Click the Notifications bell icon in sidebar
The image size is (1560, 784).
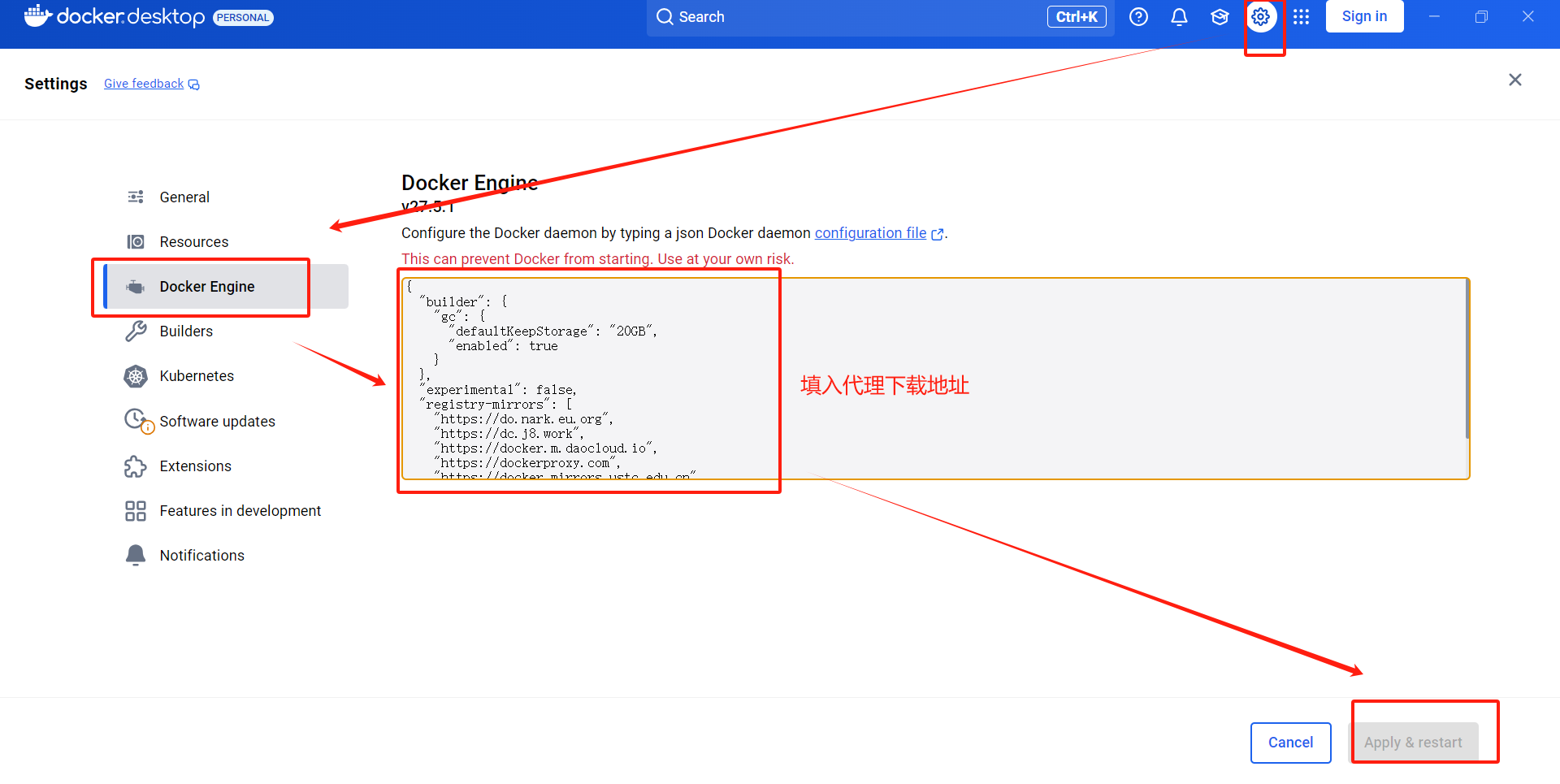click(136, 555)
